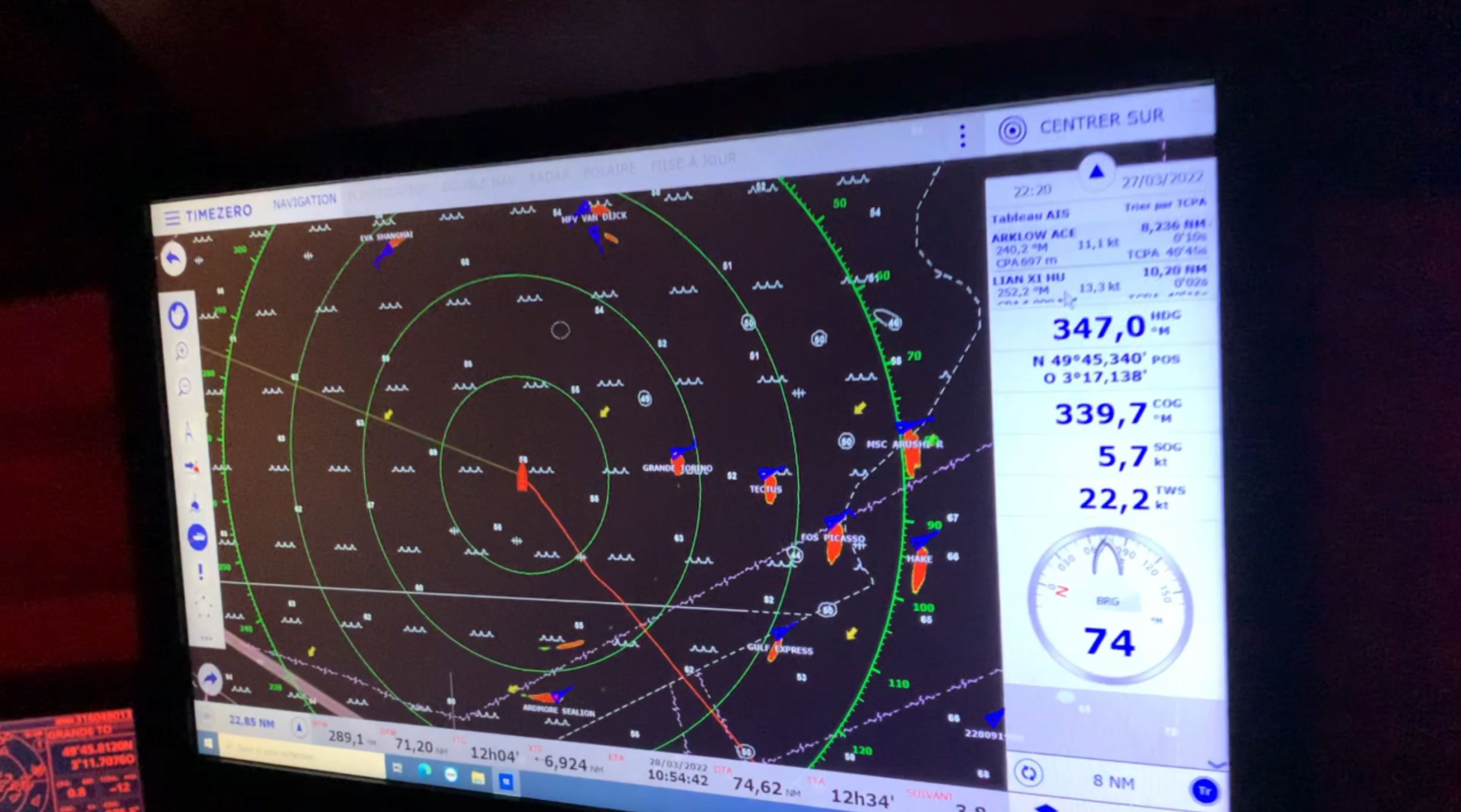The image size is (1461, 812).
Task: Click the circular refresh icon beside 8 NM
Action: 1029,774
